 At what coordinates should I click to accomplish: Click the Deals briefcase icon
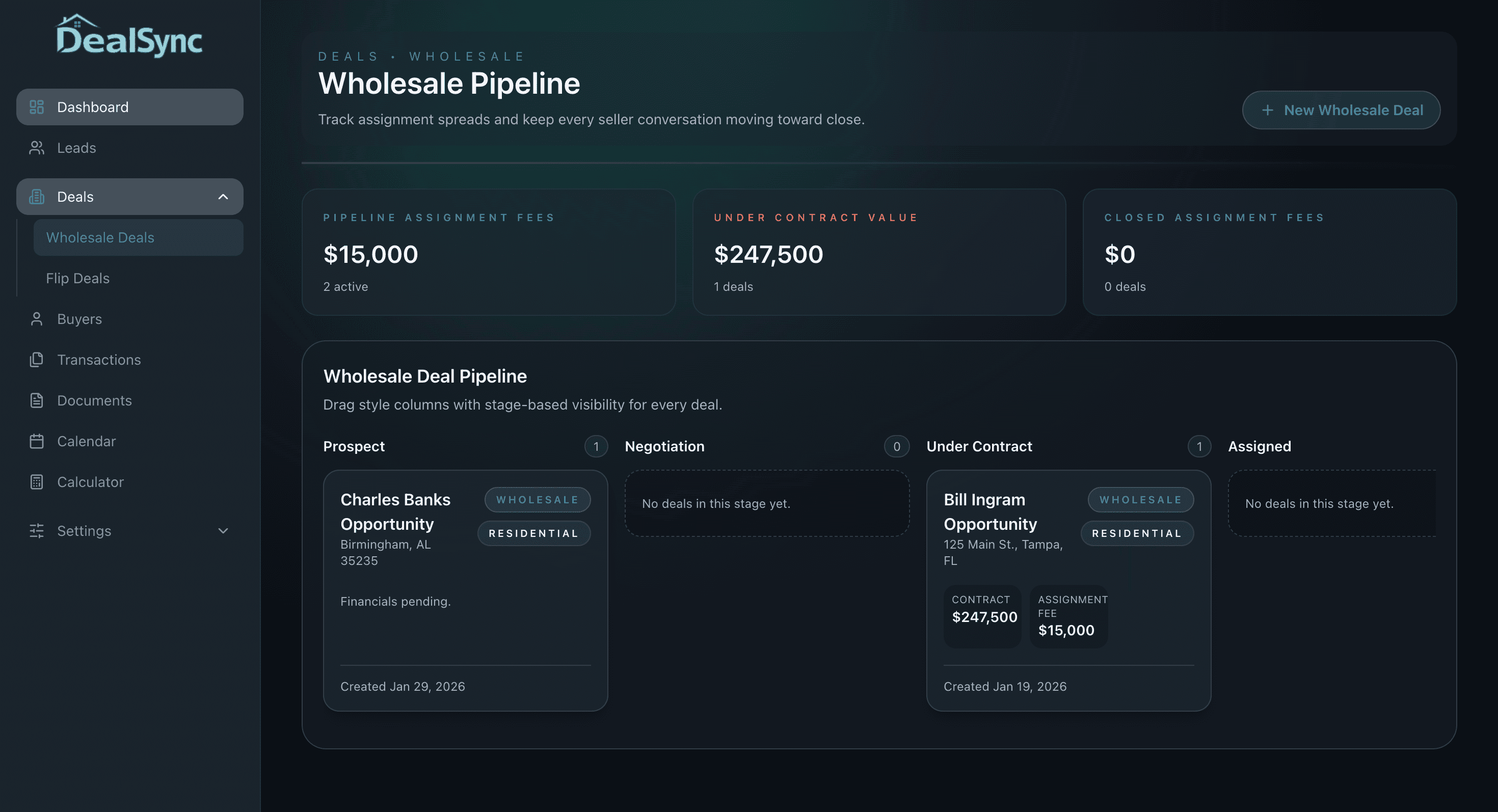(37, 197)
